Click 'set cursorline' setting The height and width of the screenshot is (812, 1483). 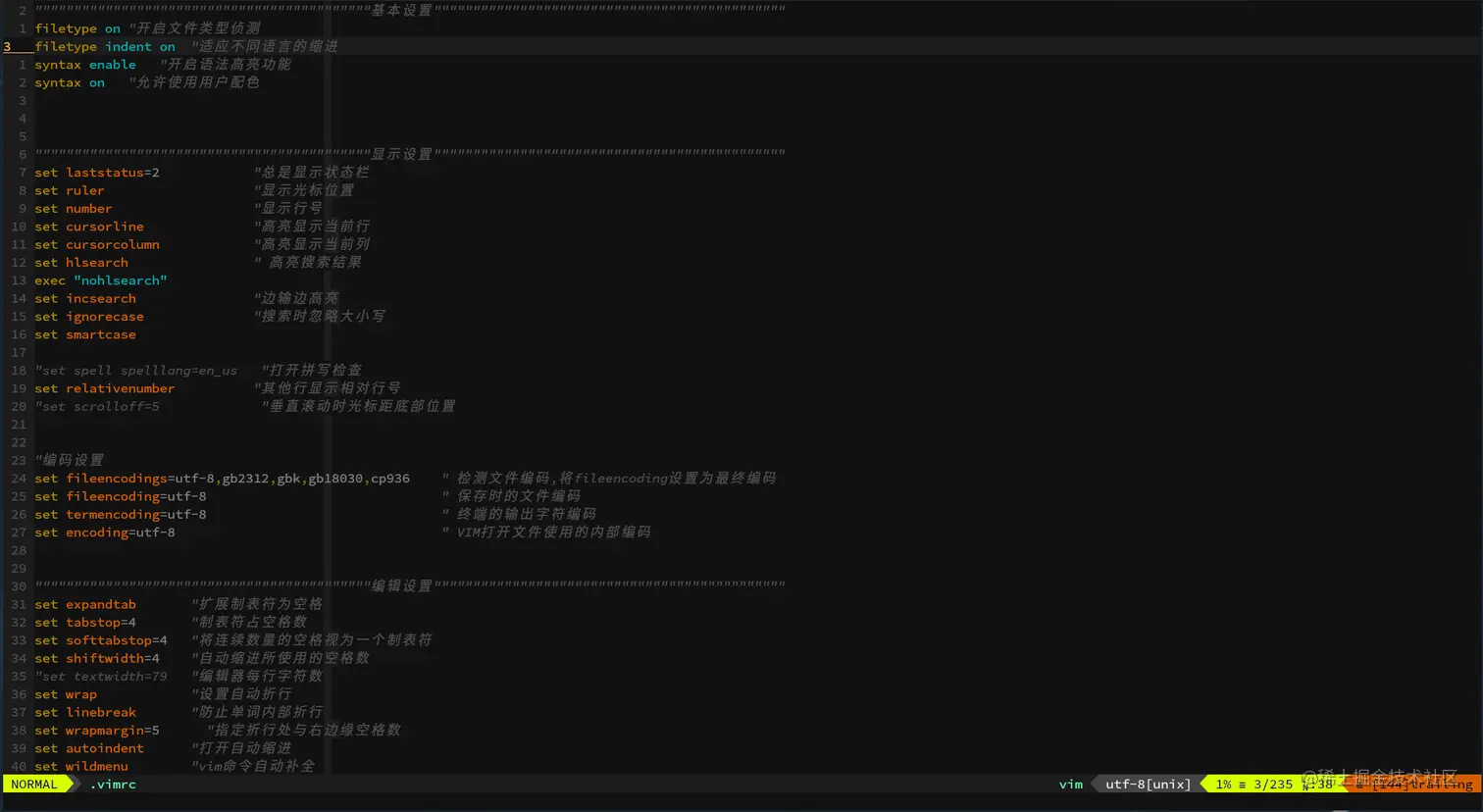pyautogui.click(x=89, y=227)
